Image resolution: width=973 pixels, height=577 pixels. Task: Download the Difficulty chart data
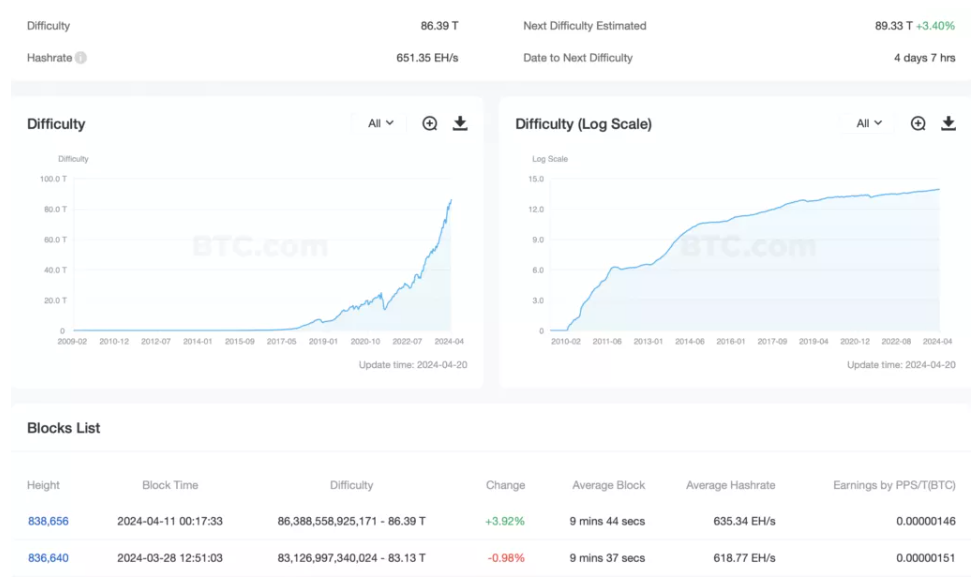point(460,124)
